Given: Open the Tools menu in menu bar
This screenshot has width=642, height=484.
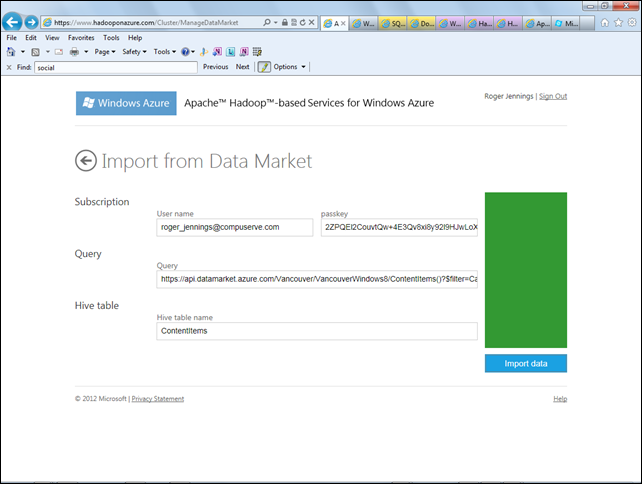Looking at the screenshot, I should 111,38.
